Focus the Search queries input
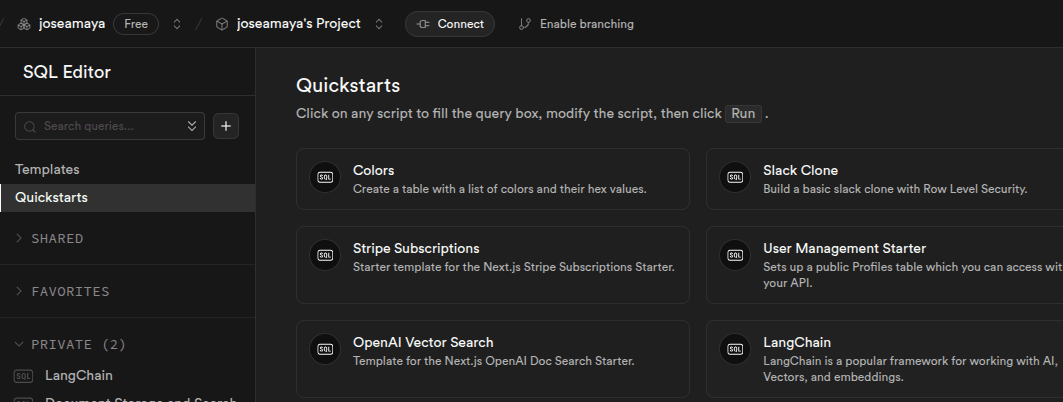The height and width of the screenshot is (402, 1063). (110, 126)
